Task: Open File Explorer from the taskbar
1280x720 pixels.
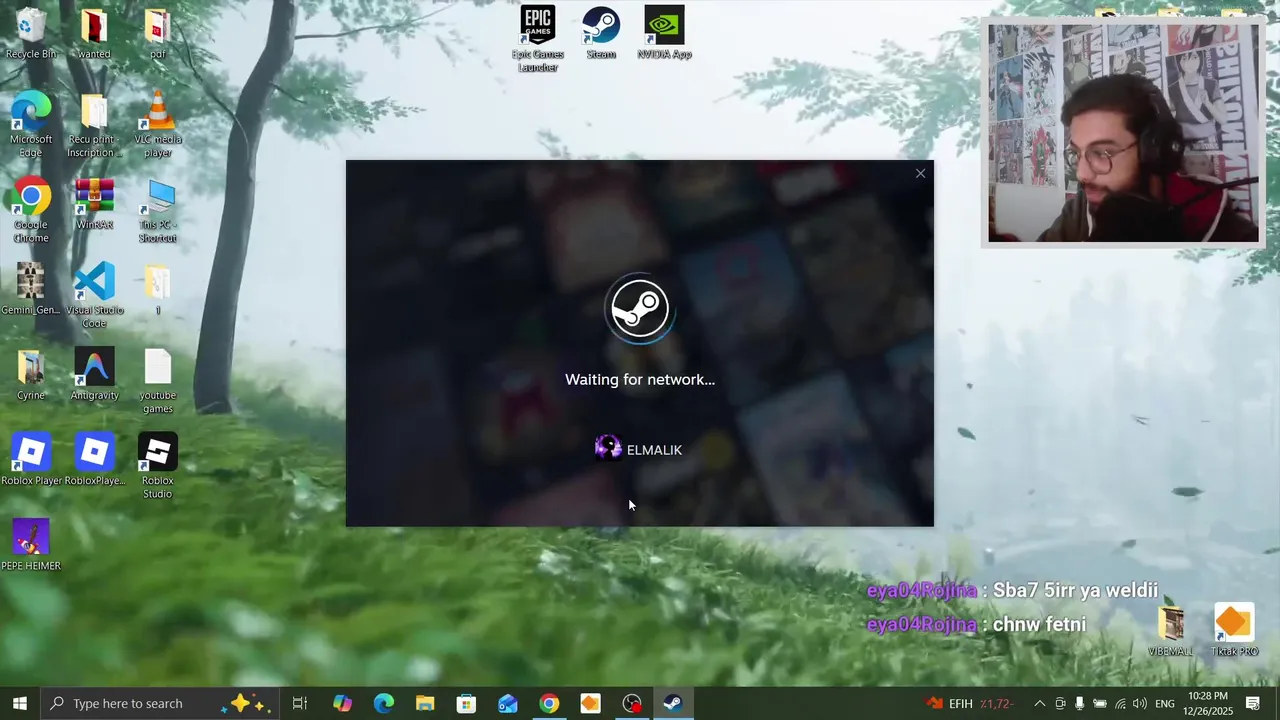Action: [425, 703]
